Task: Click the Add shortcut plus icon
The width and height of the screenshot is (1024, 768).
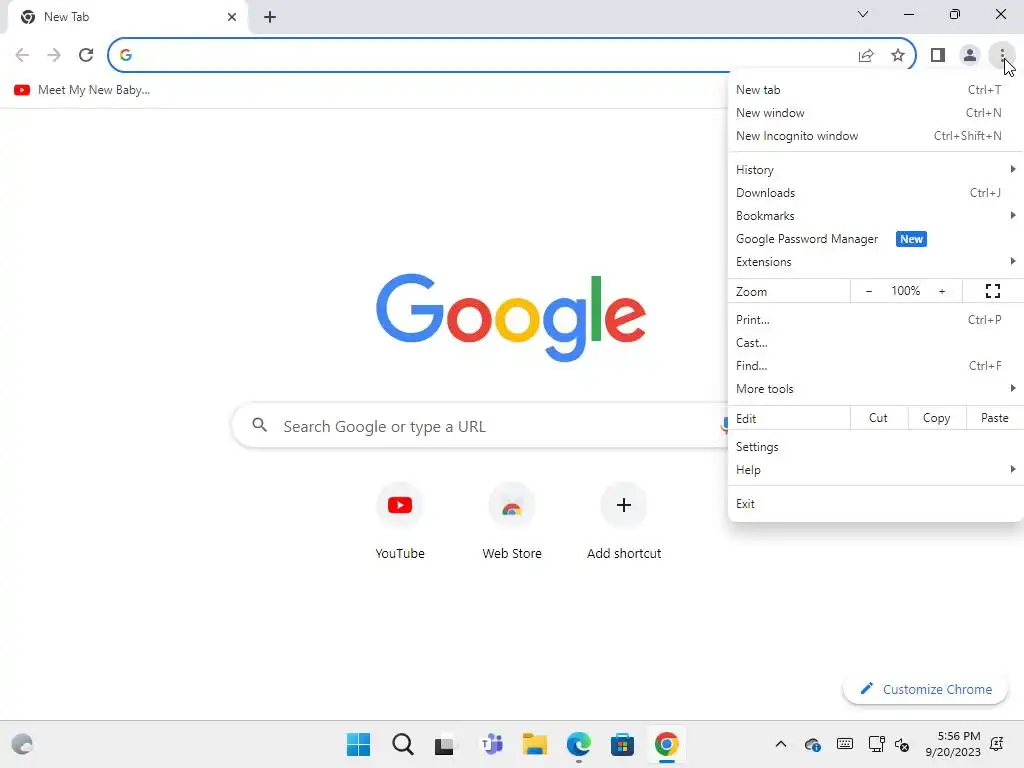Action: pos(624,505)
